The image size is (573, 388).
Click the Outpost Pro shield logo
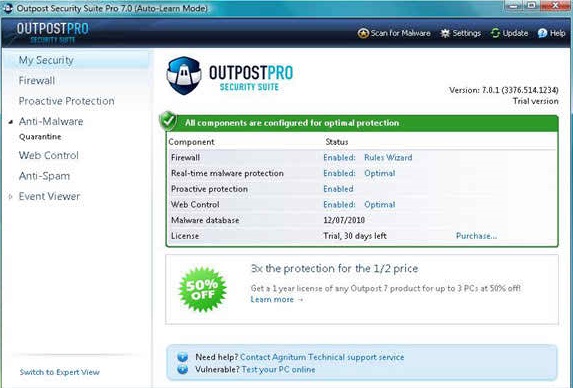[x=184, y=76]
